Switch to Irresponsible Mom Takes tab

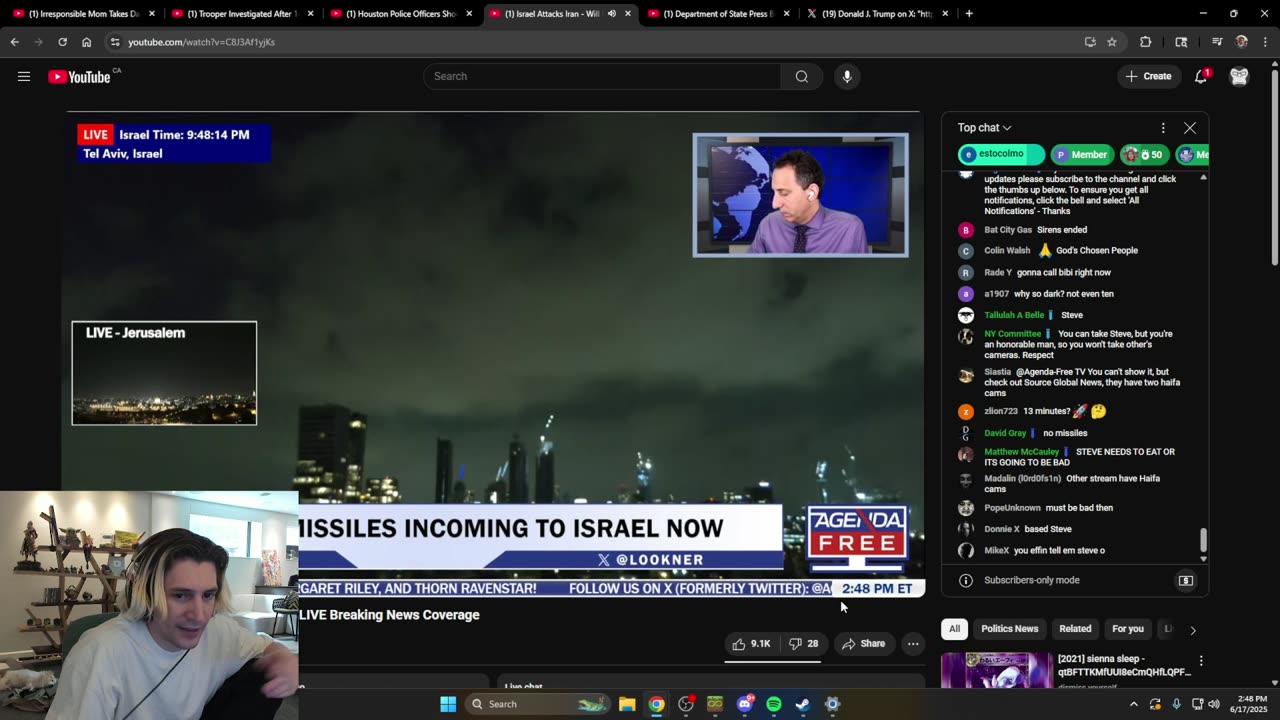tap(82, 14)
